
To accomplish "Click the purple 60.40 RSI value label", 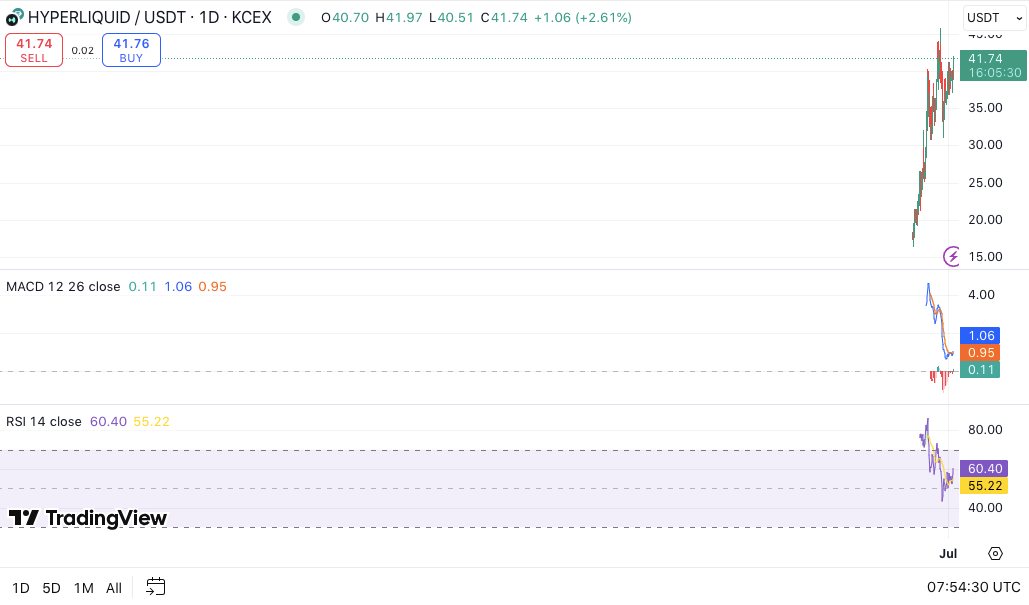I will (x=984, y=469).
